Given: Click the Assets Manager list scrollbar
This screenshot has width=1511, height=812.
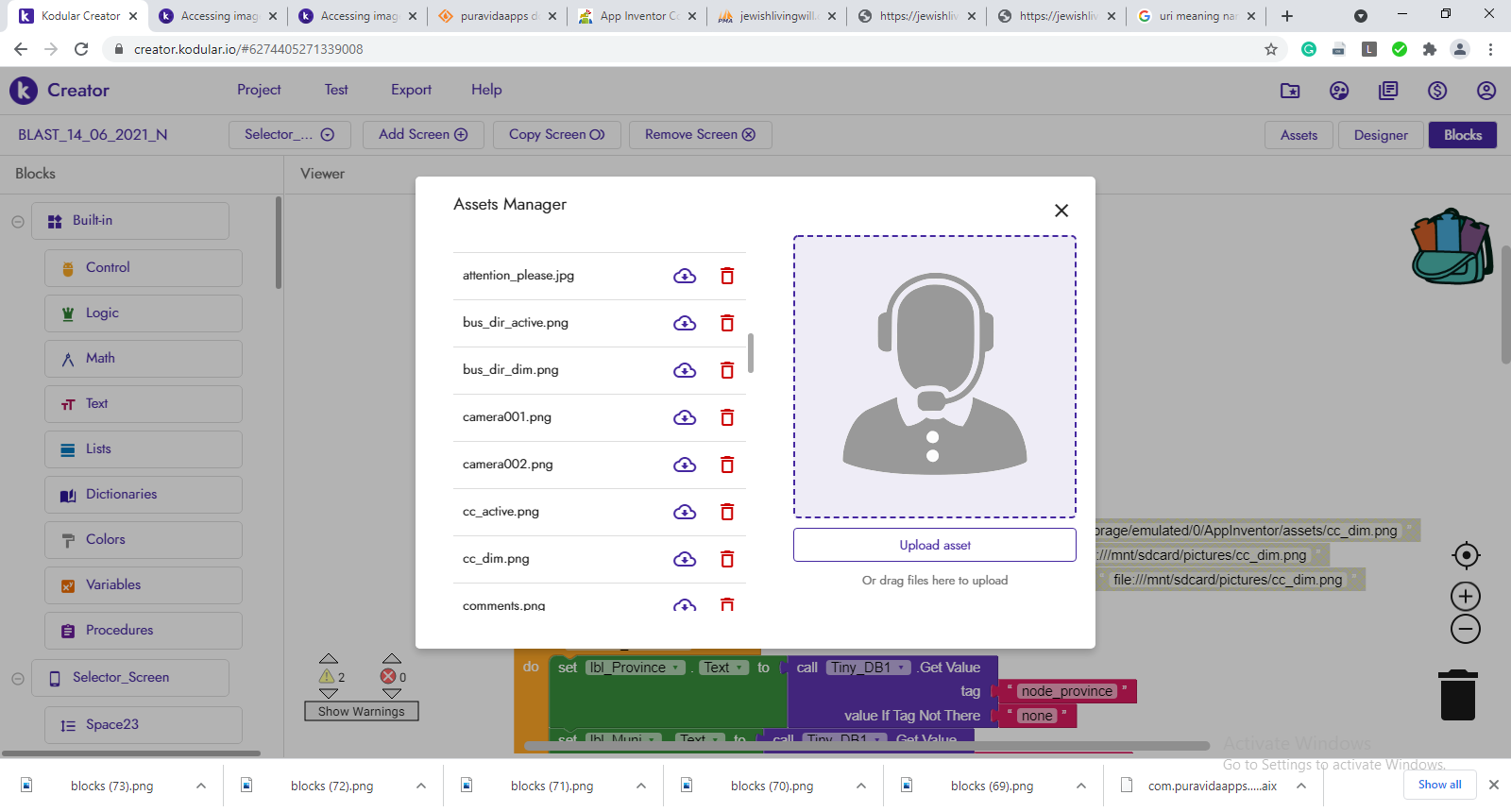Looking at the screenshot, I should pos(751,353).
